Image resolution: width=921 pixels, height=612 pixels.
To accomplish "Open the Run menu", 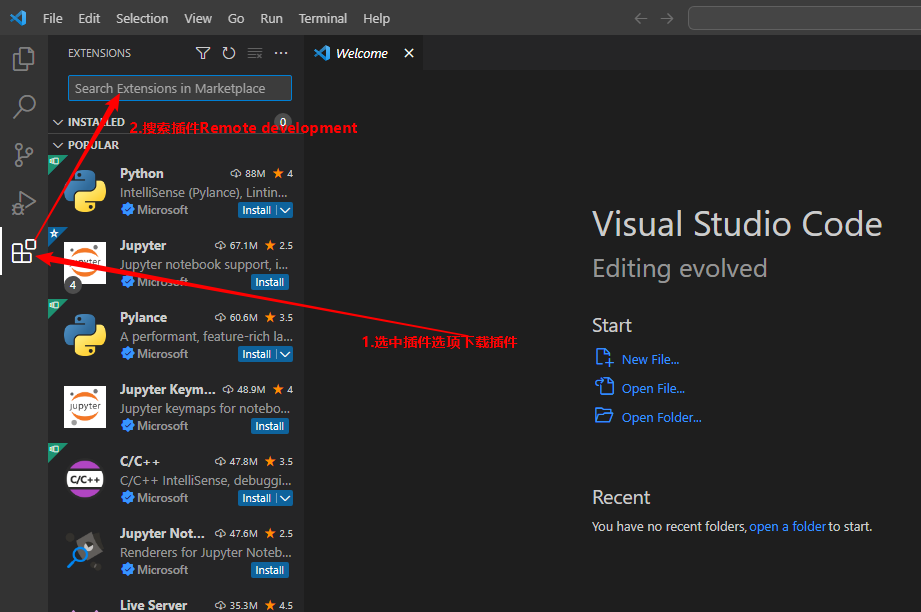I will pyautogui.click(x=271, y=19).
